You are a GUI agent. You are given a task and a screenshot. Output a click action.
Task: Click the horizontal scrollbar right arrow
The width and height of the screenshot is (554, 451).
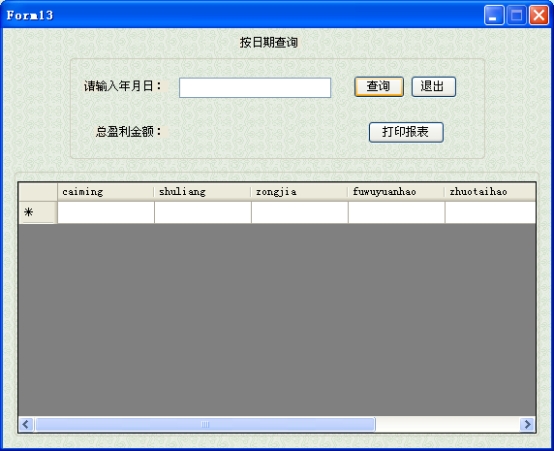528,424
